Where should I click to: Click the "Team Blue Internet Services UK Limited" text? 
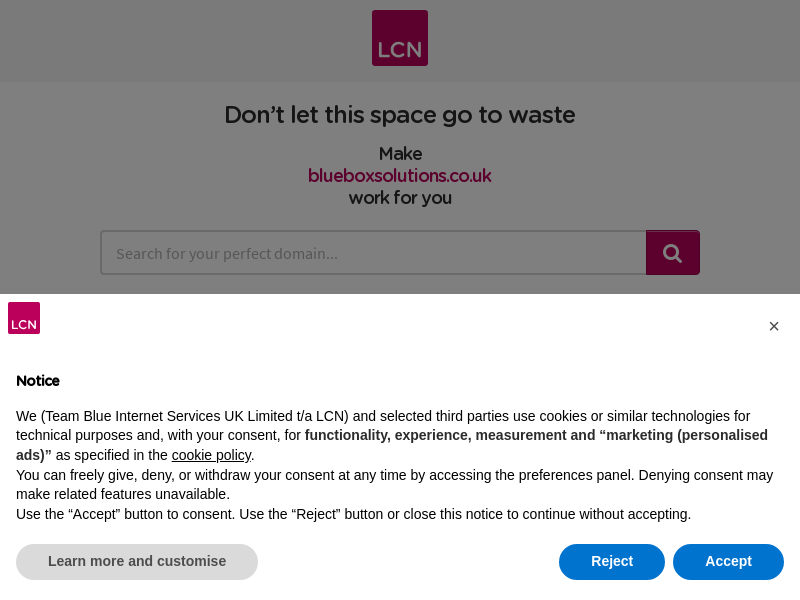[x=170, y=416]
